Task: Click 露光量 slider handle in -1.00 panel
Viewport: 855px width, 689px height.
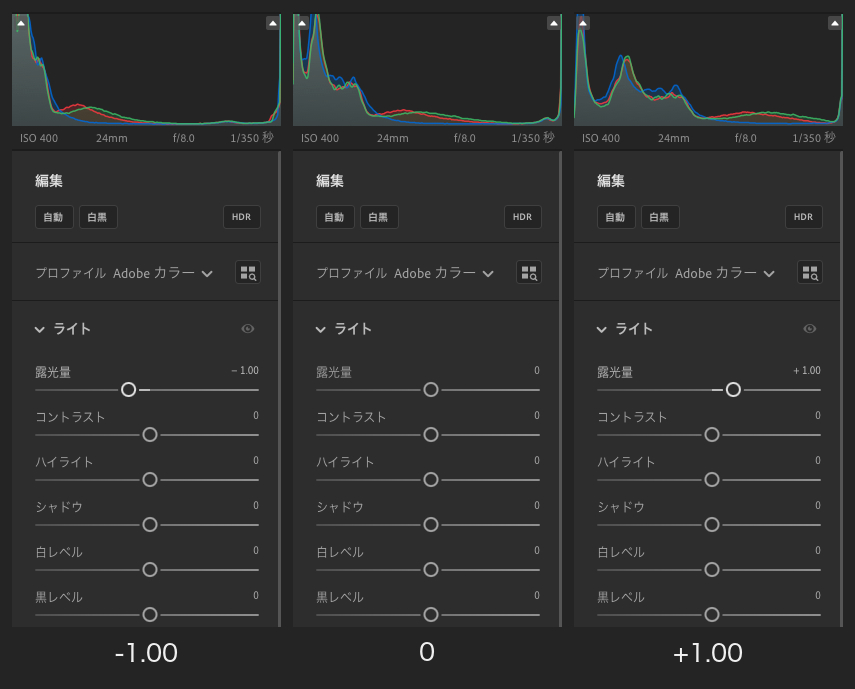Action: [129, 390]
